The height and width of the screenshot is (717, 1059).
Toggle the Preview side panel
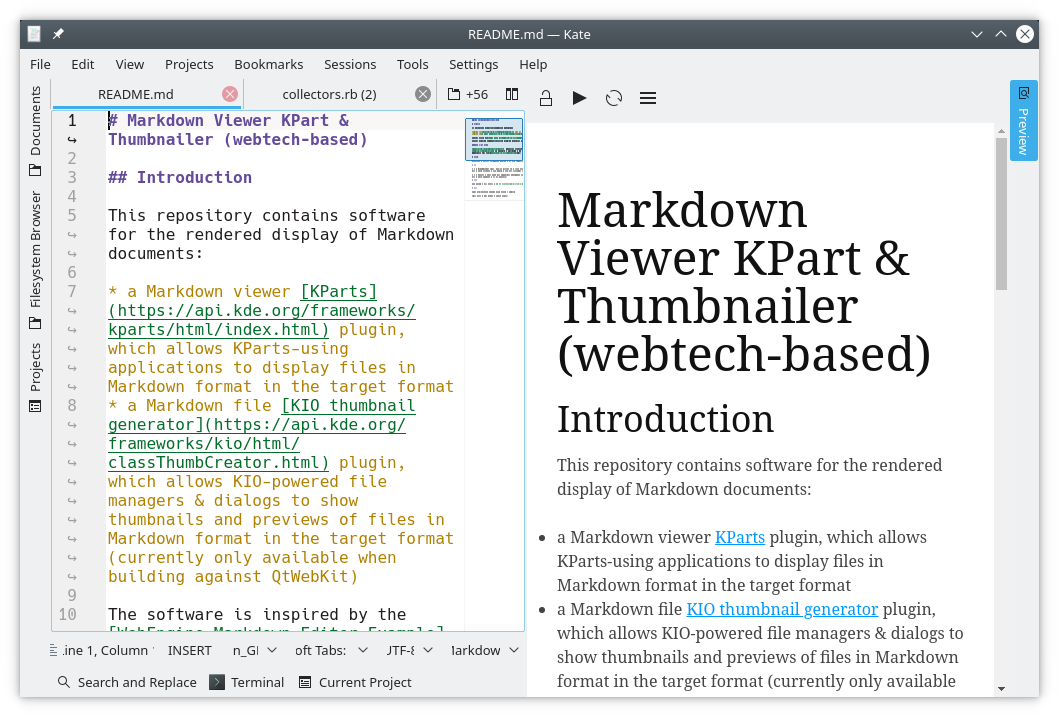1023,120
